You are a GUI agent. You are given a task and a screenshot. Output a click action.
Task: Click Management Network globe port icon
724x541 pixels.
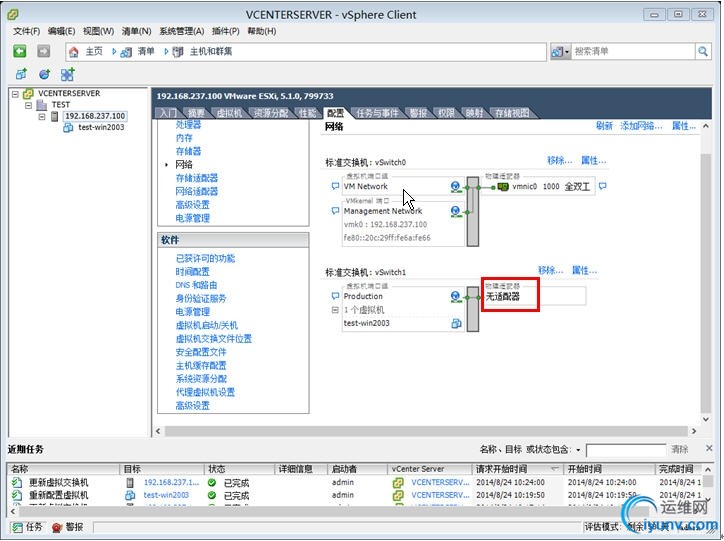[x=456, y=211]
